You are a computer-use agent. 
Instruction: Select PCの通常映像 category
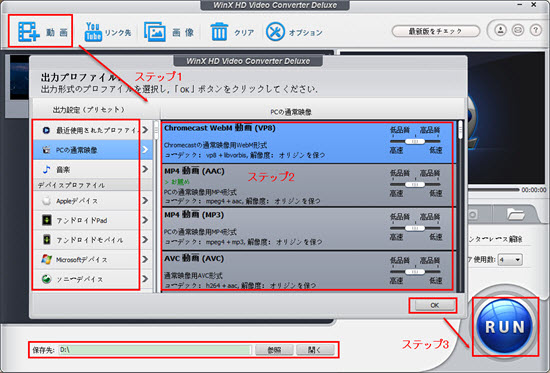(93, 150)
